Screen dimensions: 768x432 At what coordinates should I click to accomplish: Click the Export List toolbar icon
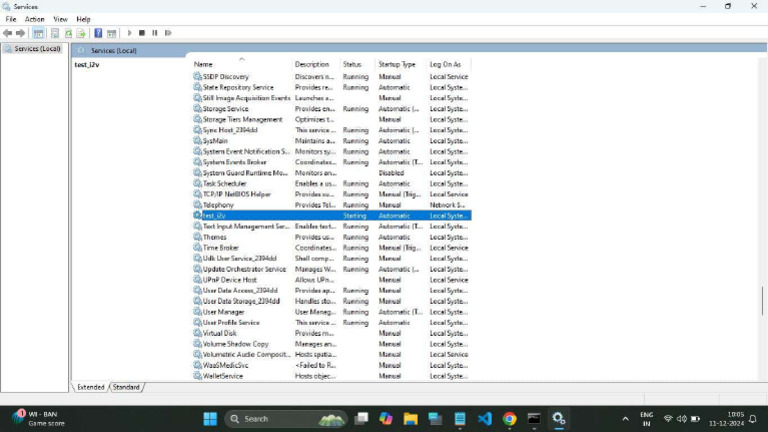(81, 33)
